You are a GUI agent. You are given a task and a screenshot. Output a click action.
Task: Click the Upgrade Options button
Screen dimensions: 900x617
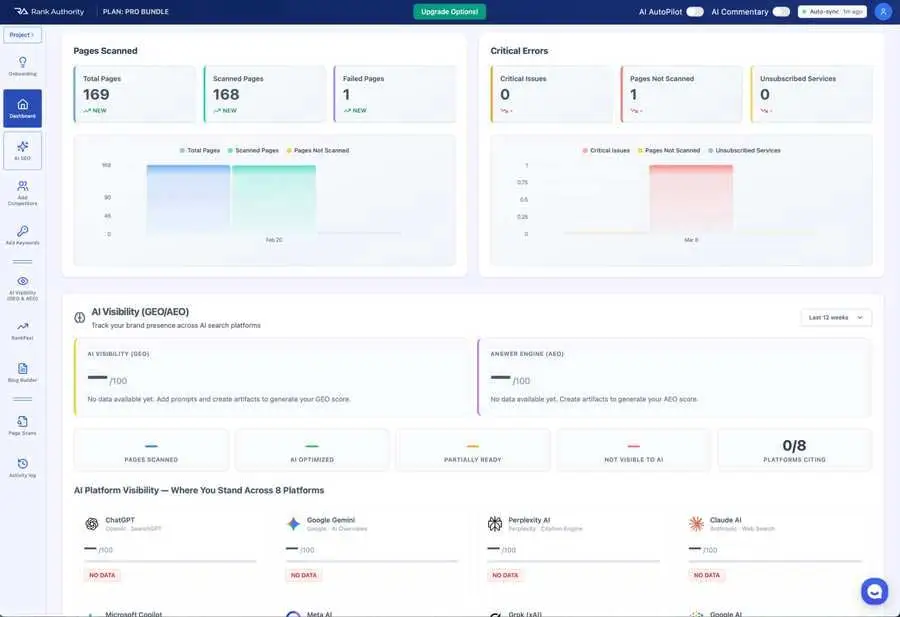[449, 11]
